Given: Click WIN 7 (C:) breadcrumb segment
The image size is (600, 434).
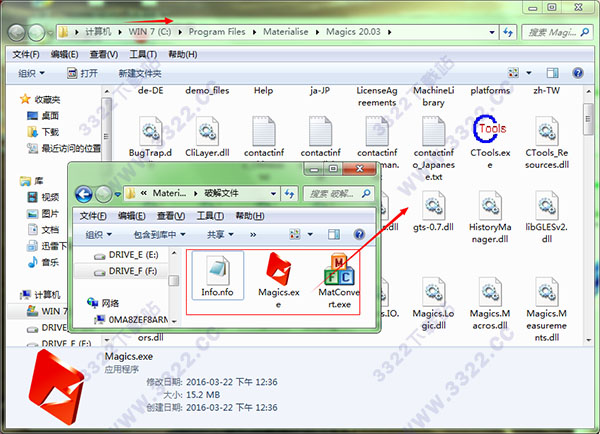Looking at the screenshot, I should point(150,32).
